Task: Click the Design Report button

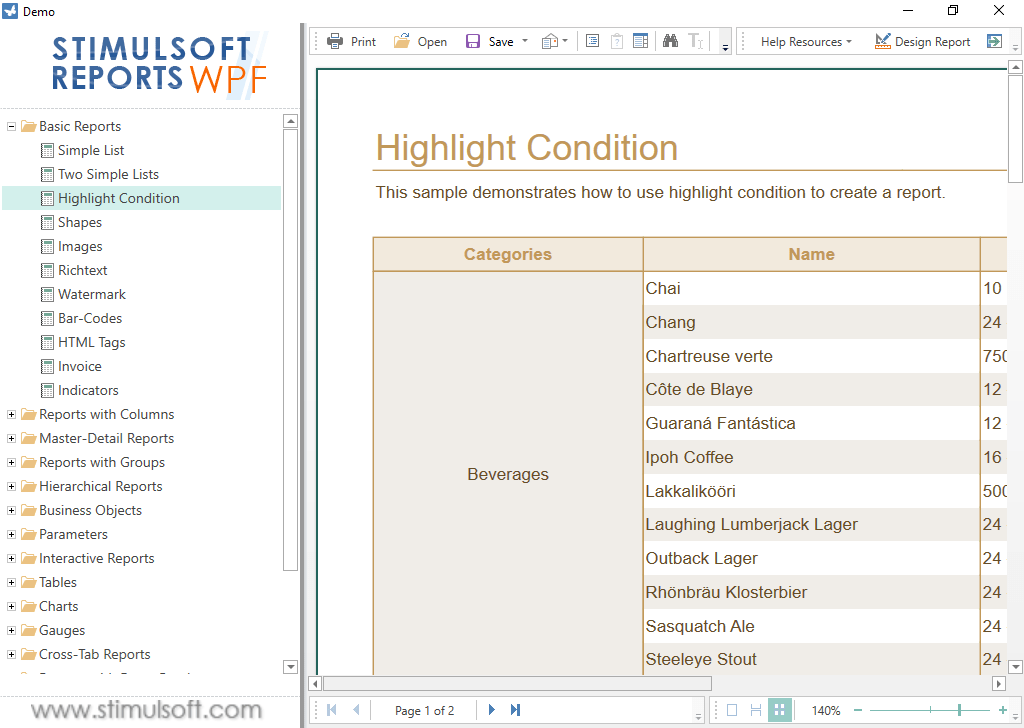Action: click(x=922, y=41)
